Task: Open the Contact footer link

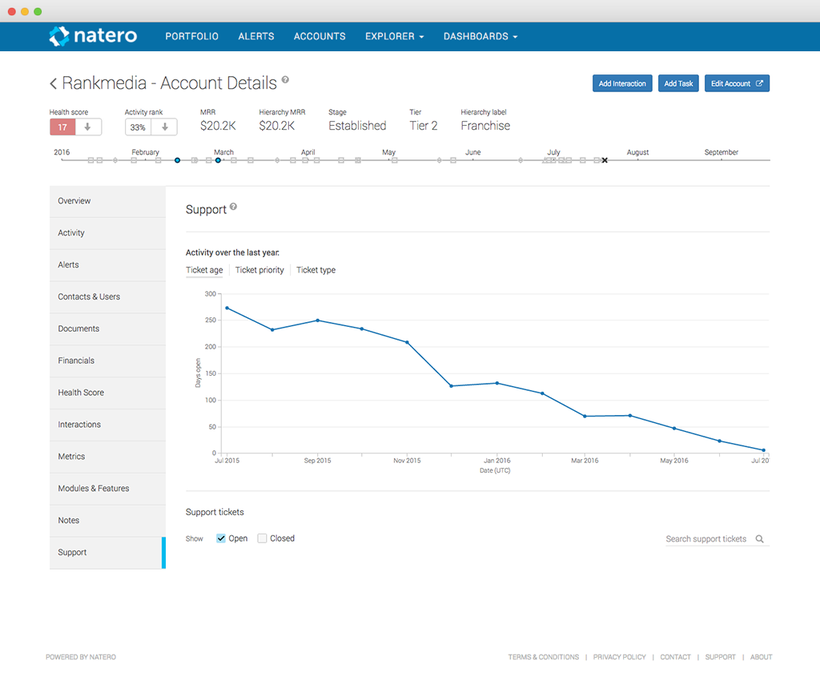Action: tap(675, 657)
